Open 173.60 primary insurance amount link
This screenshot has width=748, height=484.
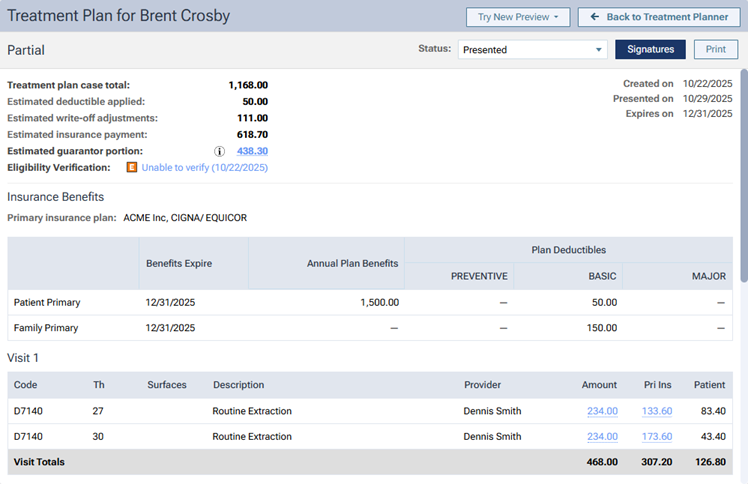[656, 437]
